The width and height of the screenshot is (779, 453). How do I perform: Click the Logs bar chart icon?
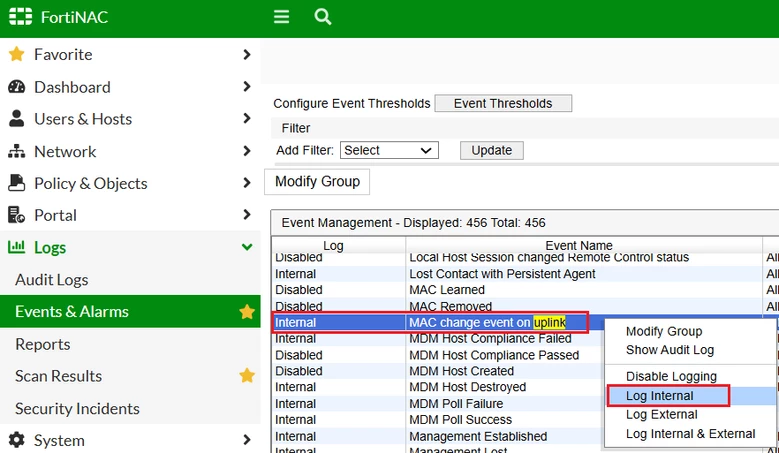point(16,247)
